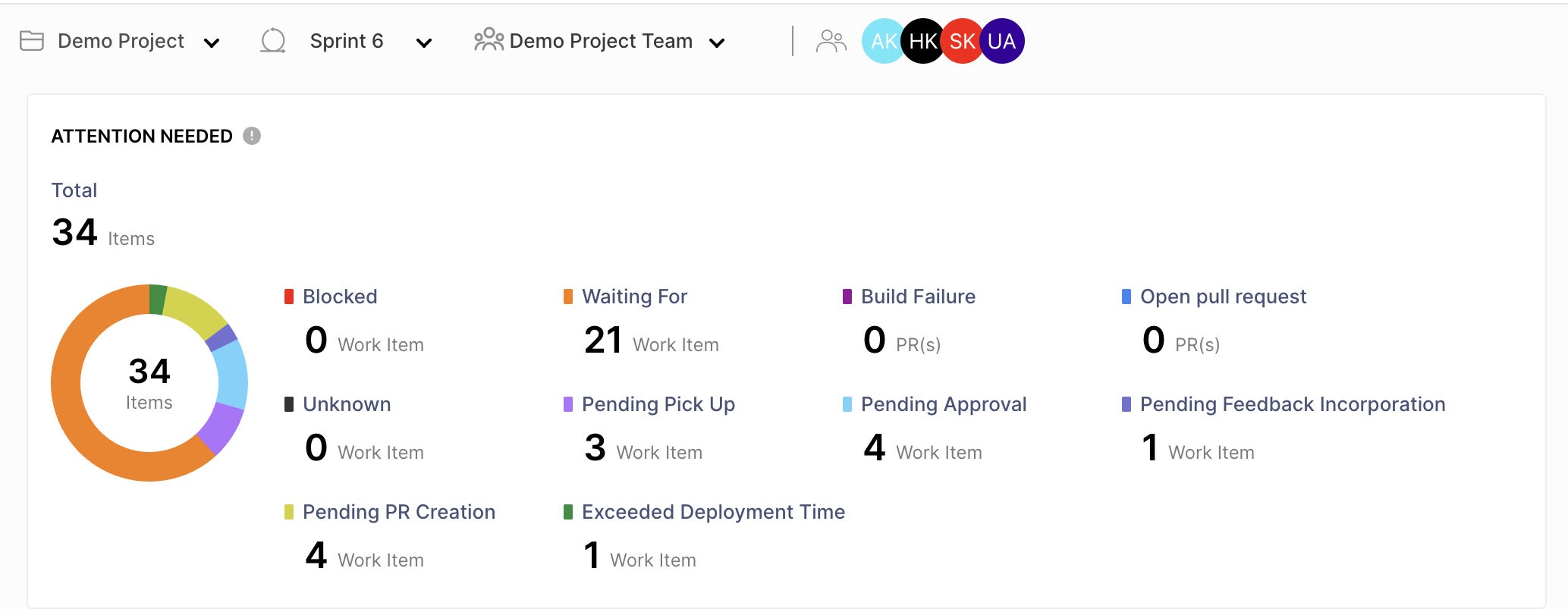The height and width of the screenshot is (609, 1568).
Task: Click the Sprint cycle icon
Action: pyautogui.click(x=273, y=41)
